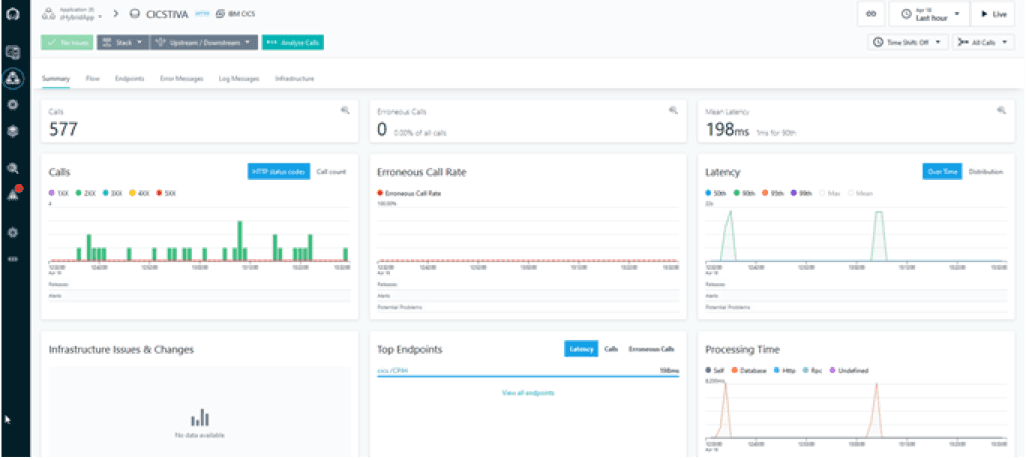Click the Analyze Calls button
This screenshot has width=1026, height=460.
(293, 42)
